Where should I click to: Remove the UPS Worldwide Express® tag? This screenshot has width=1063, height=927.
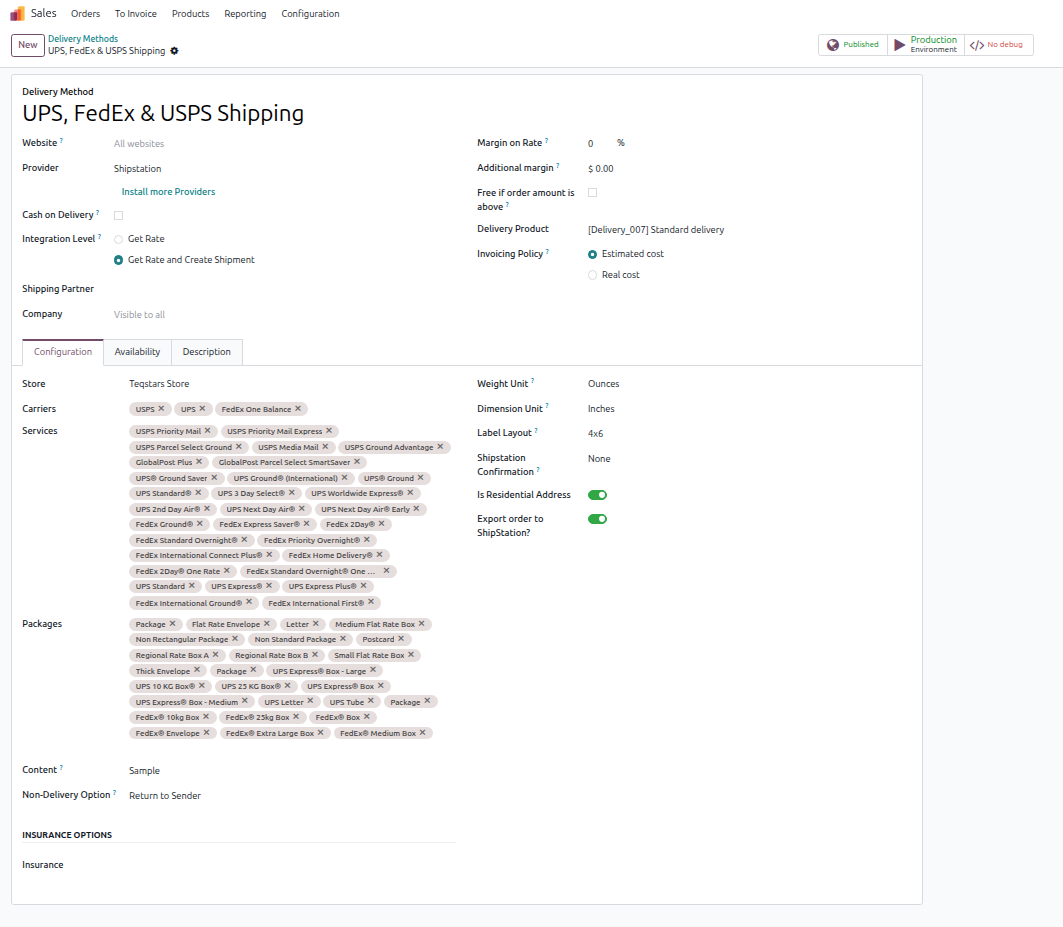coord(410,493)
